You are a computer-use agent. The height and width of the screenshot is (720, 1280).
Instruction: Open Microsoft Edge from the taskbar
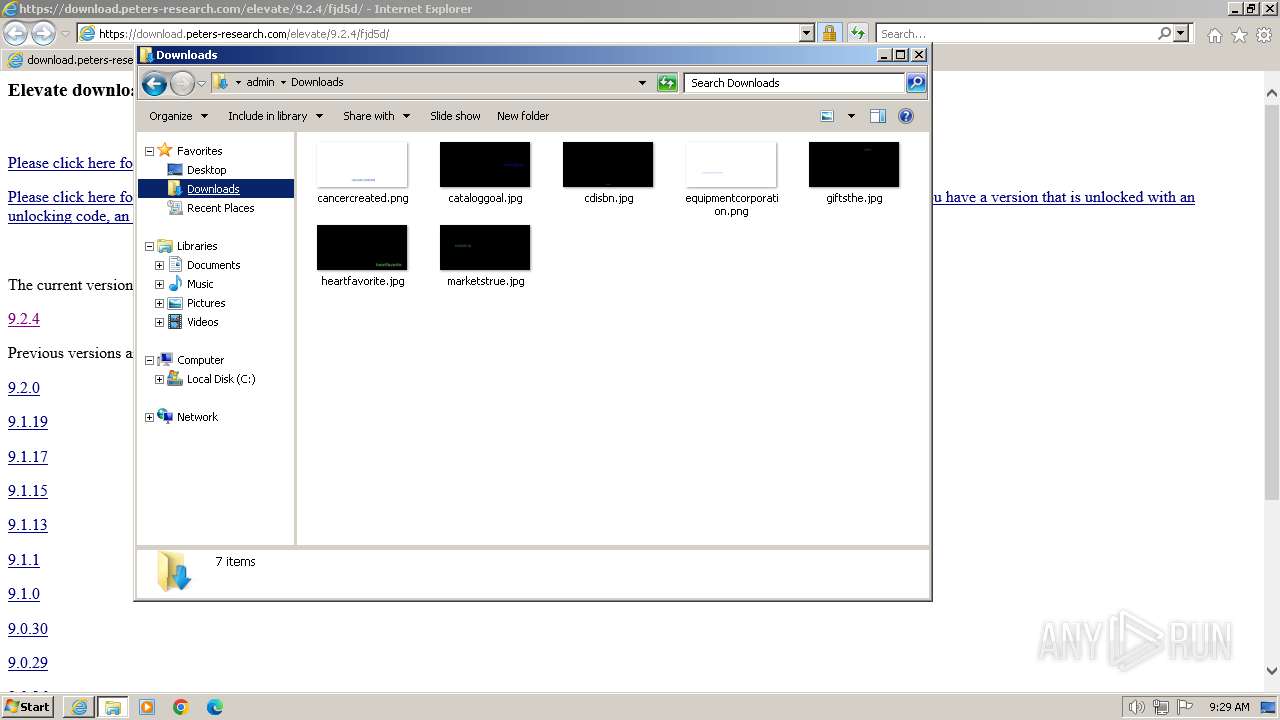[x=215, y=707]
